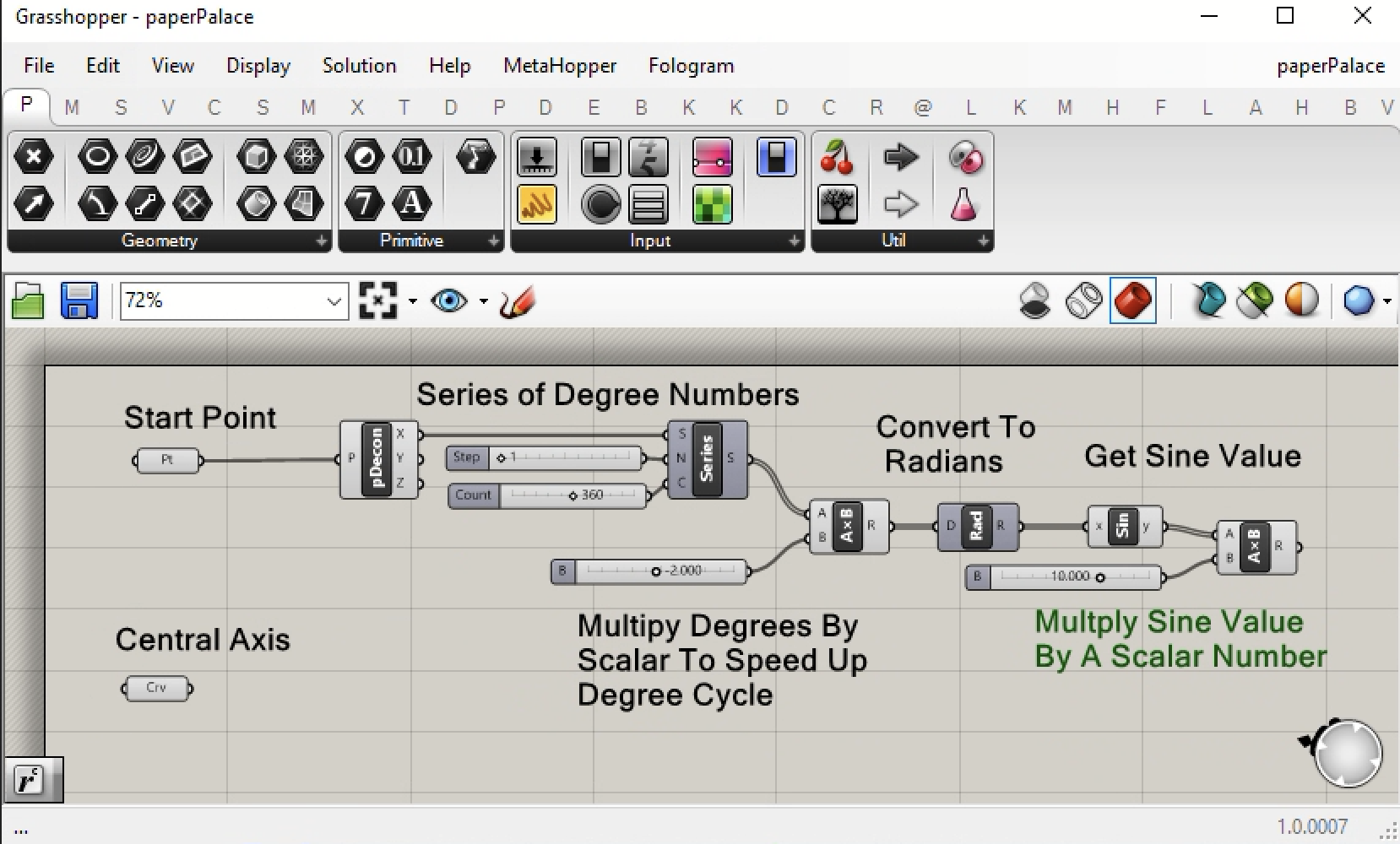Select the Circle parameter icon
Viewport: 1400px width, 844px height.
(x=97, y=157)
